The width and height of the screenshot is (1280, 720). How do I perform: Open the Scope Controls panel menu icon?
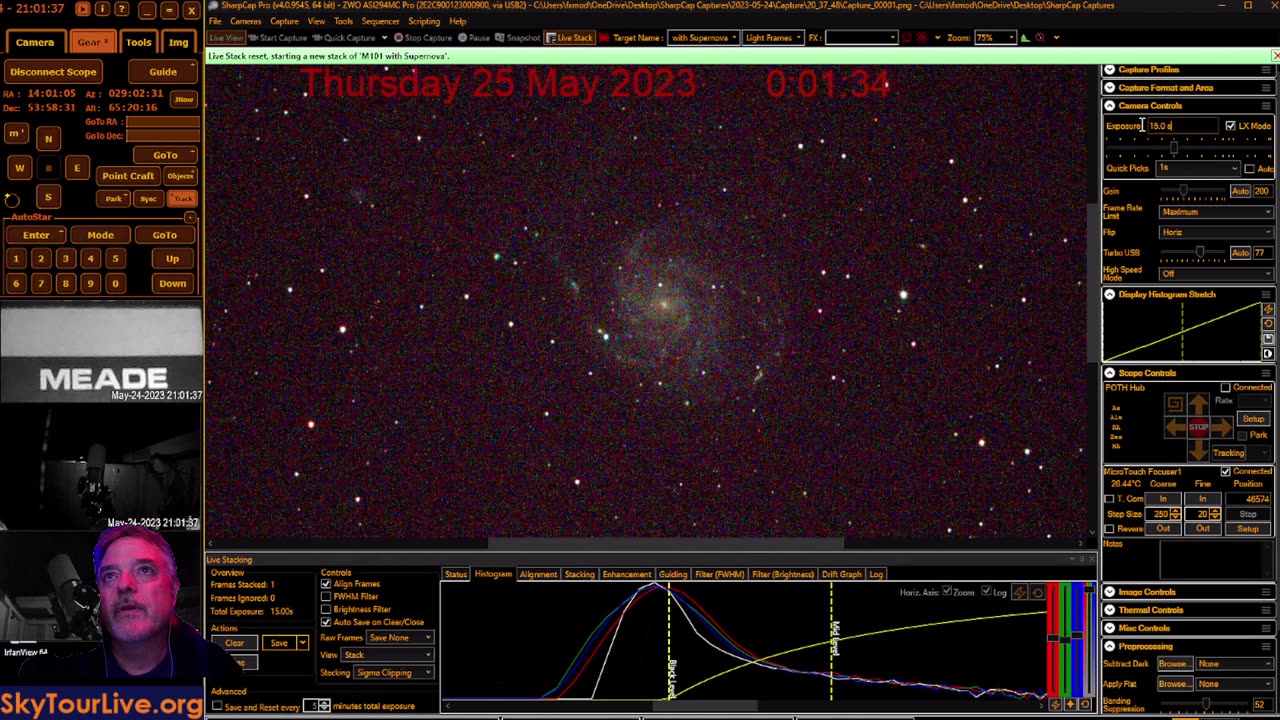pos(1266,373)
